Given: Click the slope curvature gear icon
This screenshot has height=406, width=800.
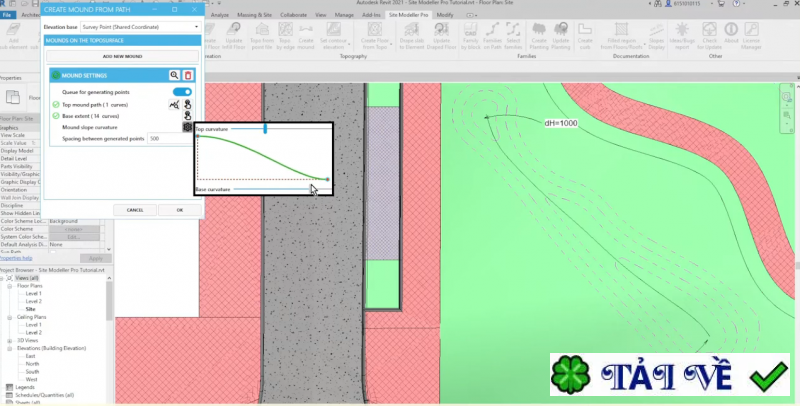Looking at the screenshot, I should tap(187, 127).
